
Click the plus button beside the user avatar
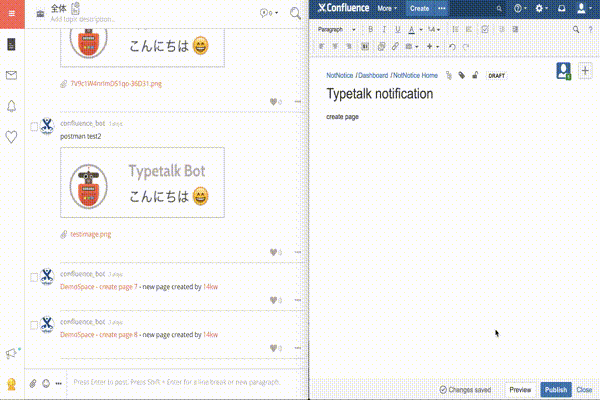point(585,71)
